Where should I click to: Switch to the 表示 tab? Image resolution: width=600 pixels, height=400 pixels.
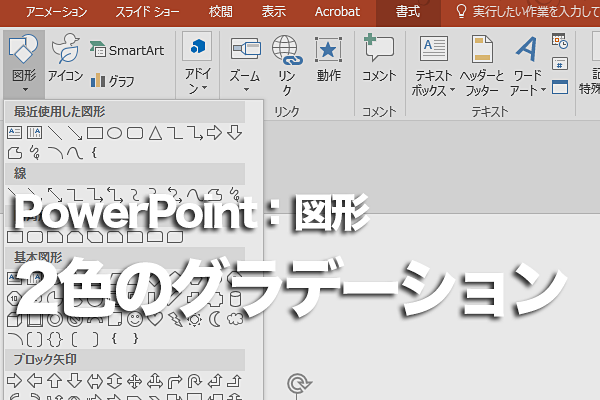tap(273, 12)
